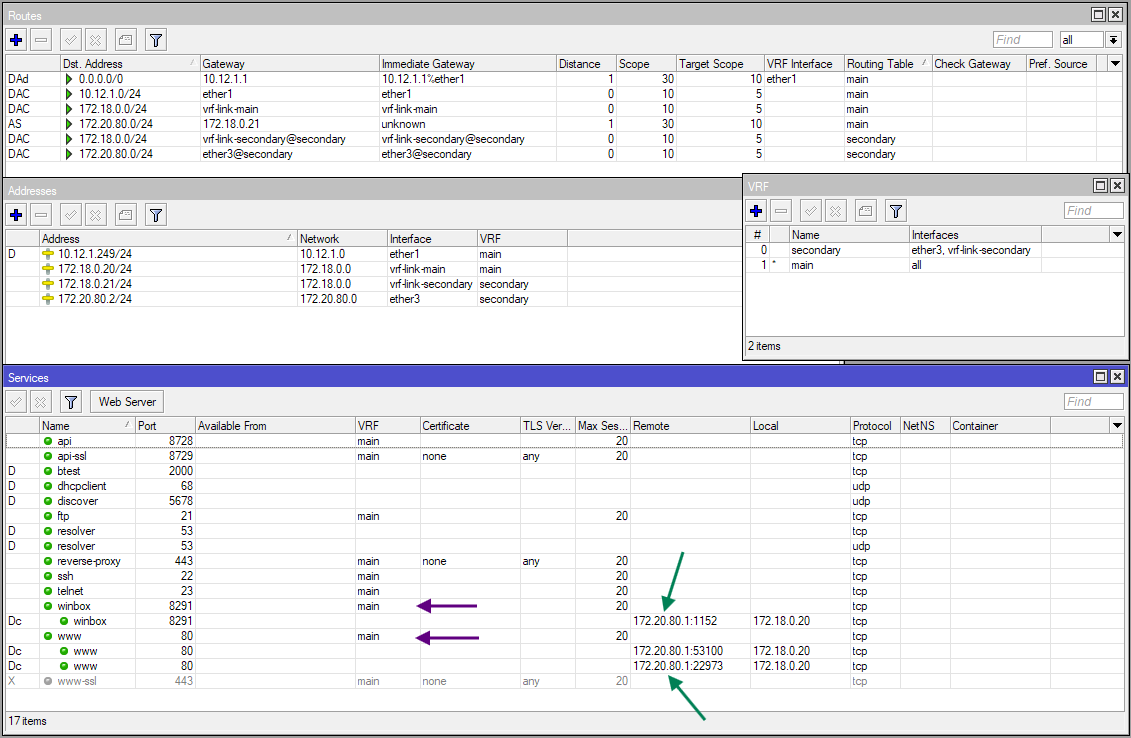Enable service with checkmark icon in Services
Screen dimensions: 1131x738
pos(17,402)
